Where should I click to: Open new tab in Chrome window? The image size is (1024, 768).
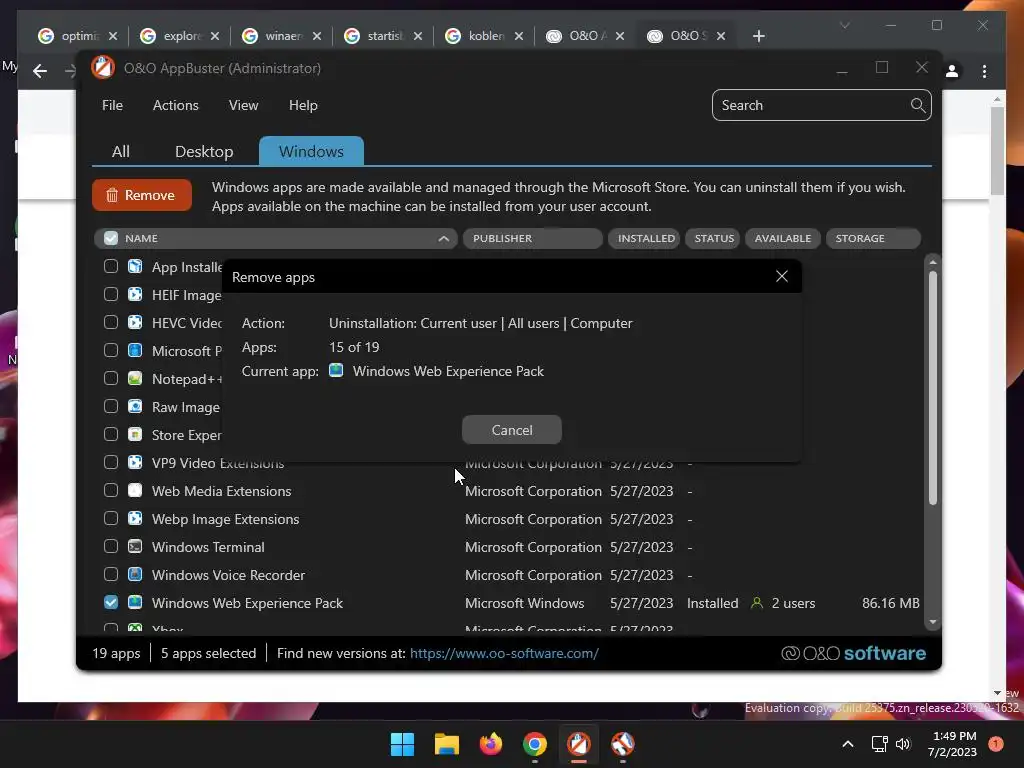point(758,36)
